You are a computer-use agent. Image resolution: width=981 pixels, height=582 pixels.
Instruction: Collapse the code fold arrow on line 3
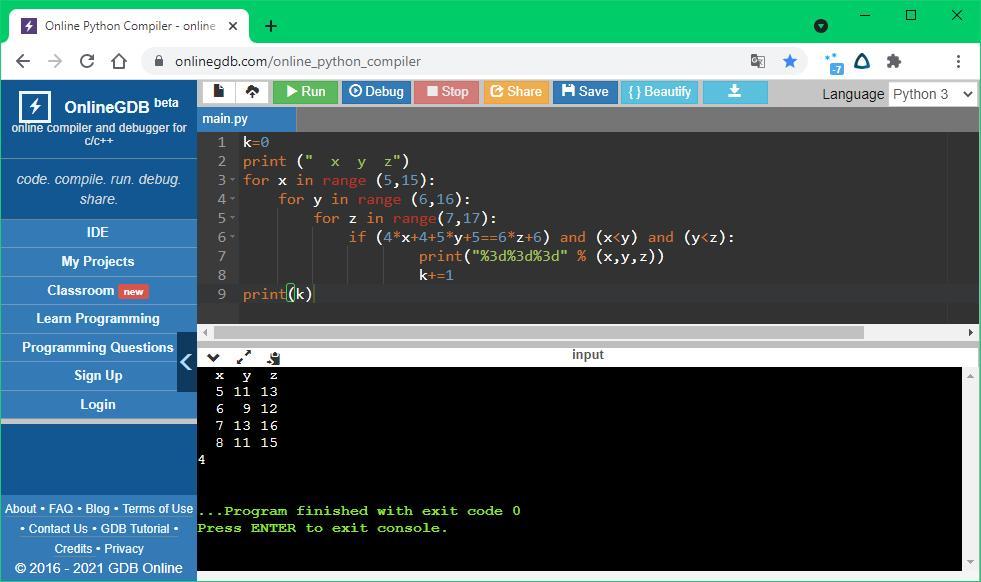[233, 180]
